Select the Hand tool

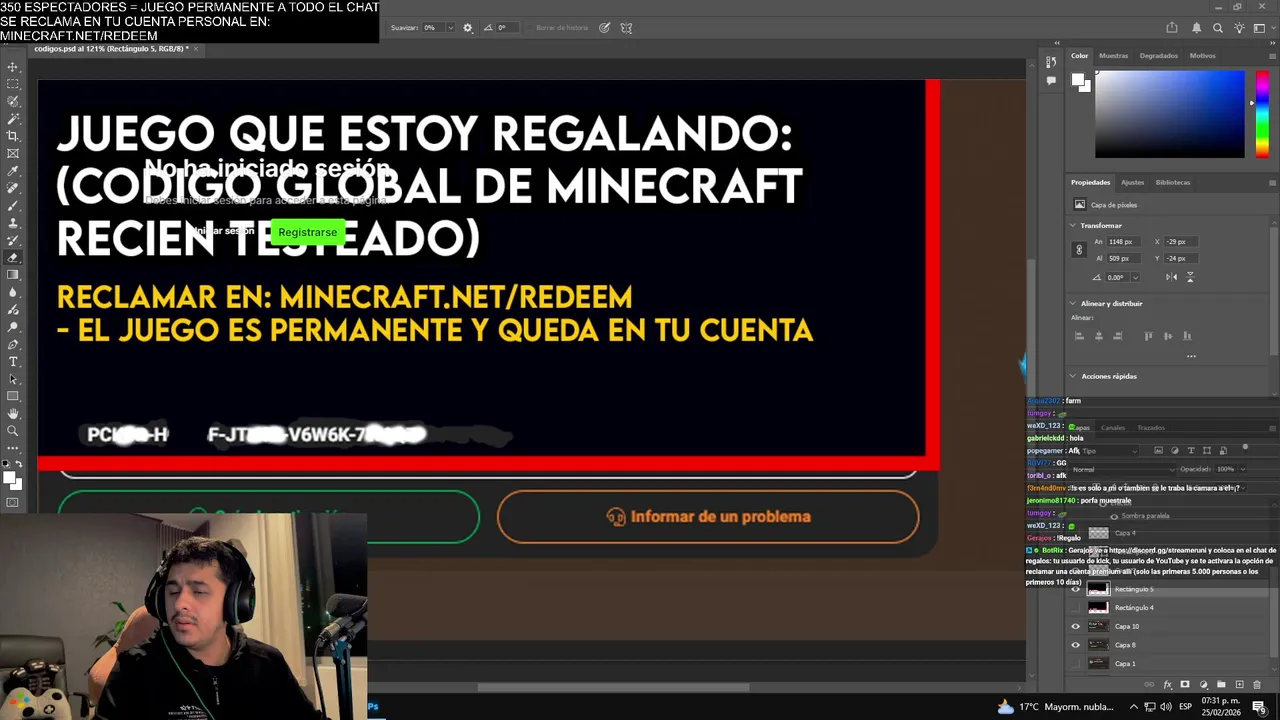[13, 413]
